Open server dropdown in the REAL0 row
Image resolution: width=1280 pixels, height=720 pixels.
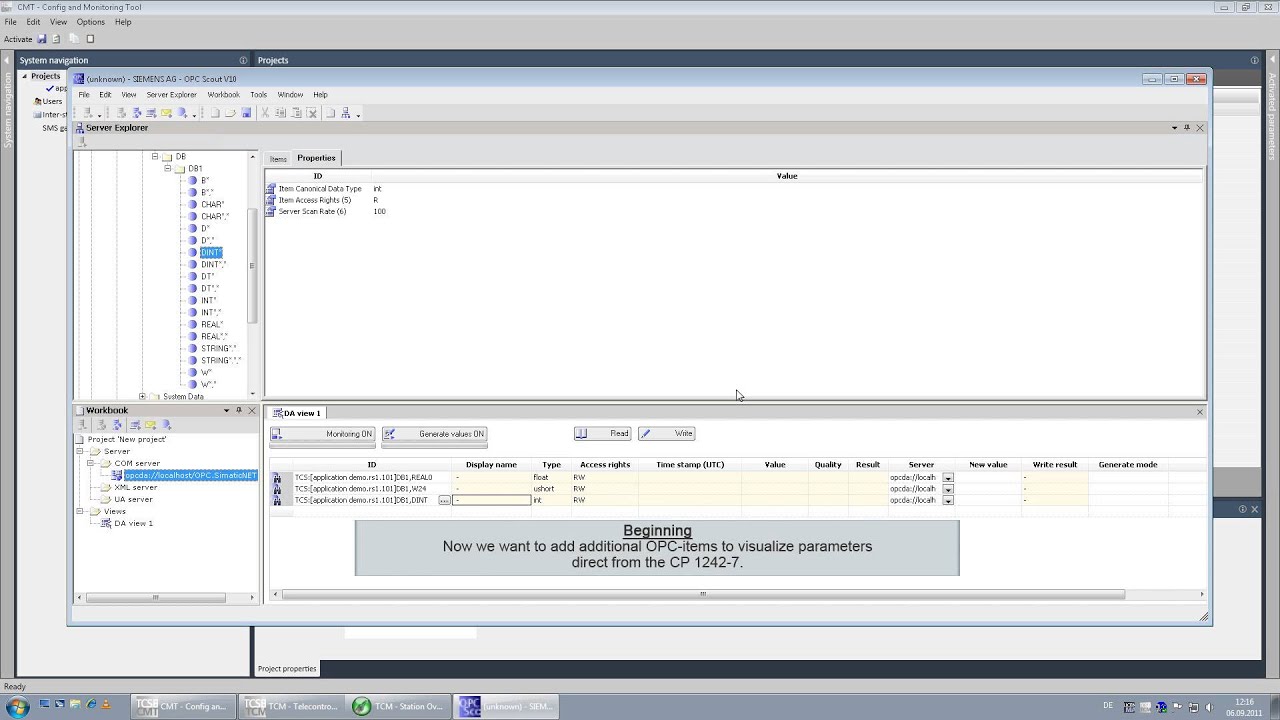point(948,478)
